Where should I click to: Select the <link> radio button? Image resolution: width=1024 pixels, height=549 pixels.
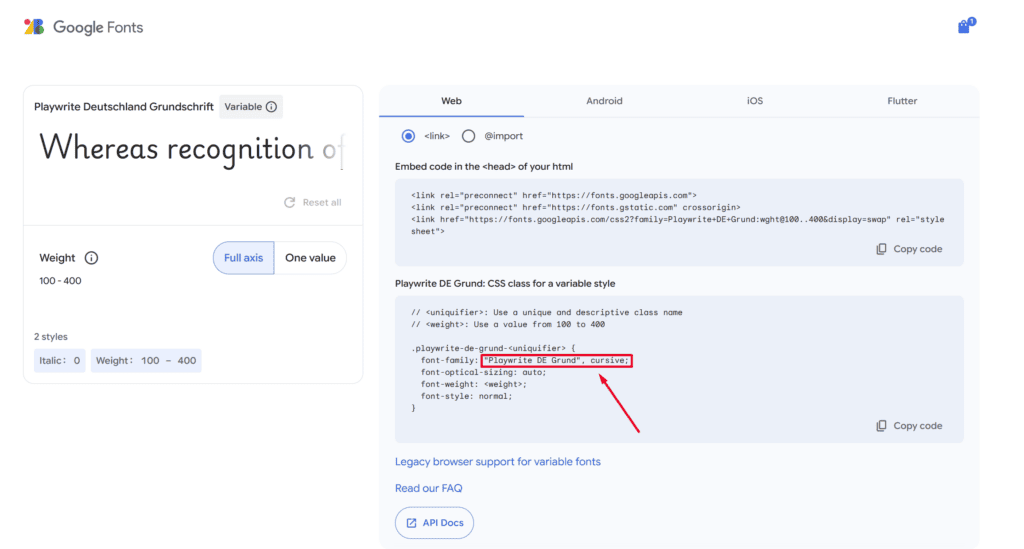[408, 136]
